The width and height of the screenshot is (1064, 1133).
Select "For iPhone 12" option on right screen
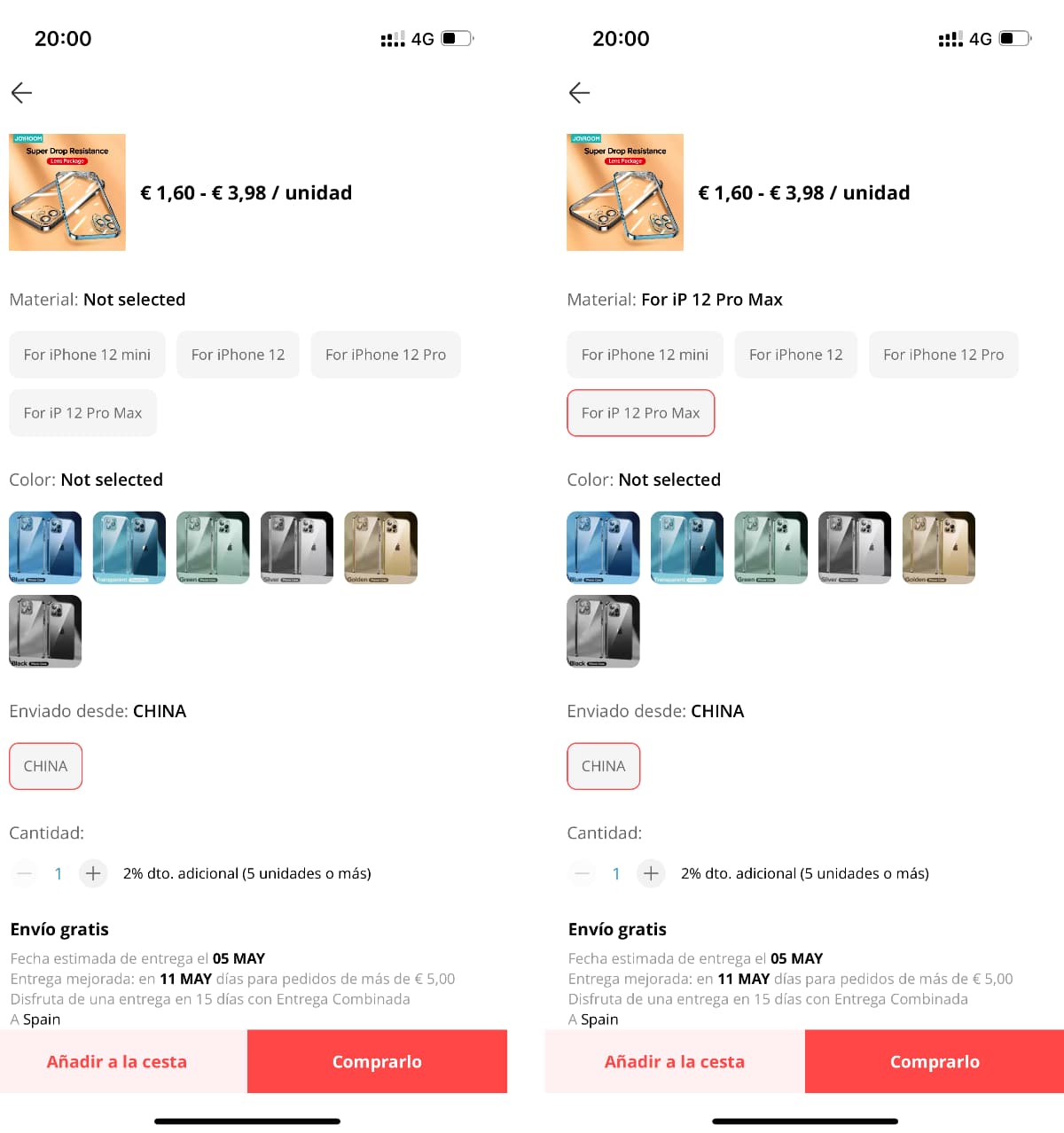[x=796, y=355]
